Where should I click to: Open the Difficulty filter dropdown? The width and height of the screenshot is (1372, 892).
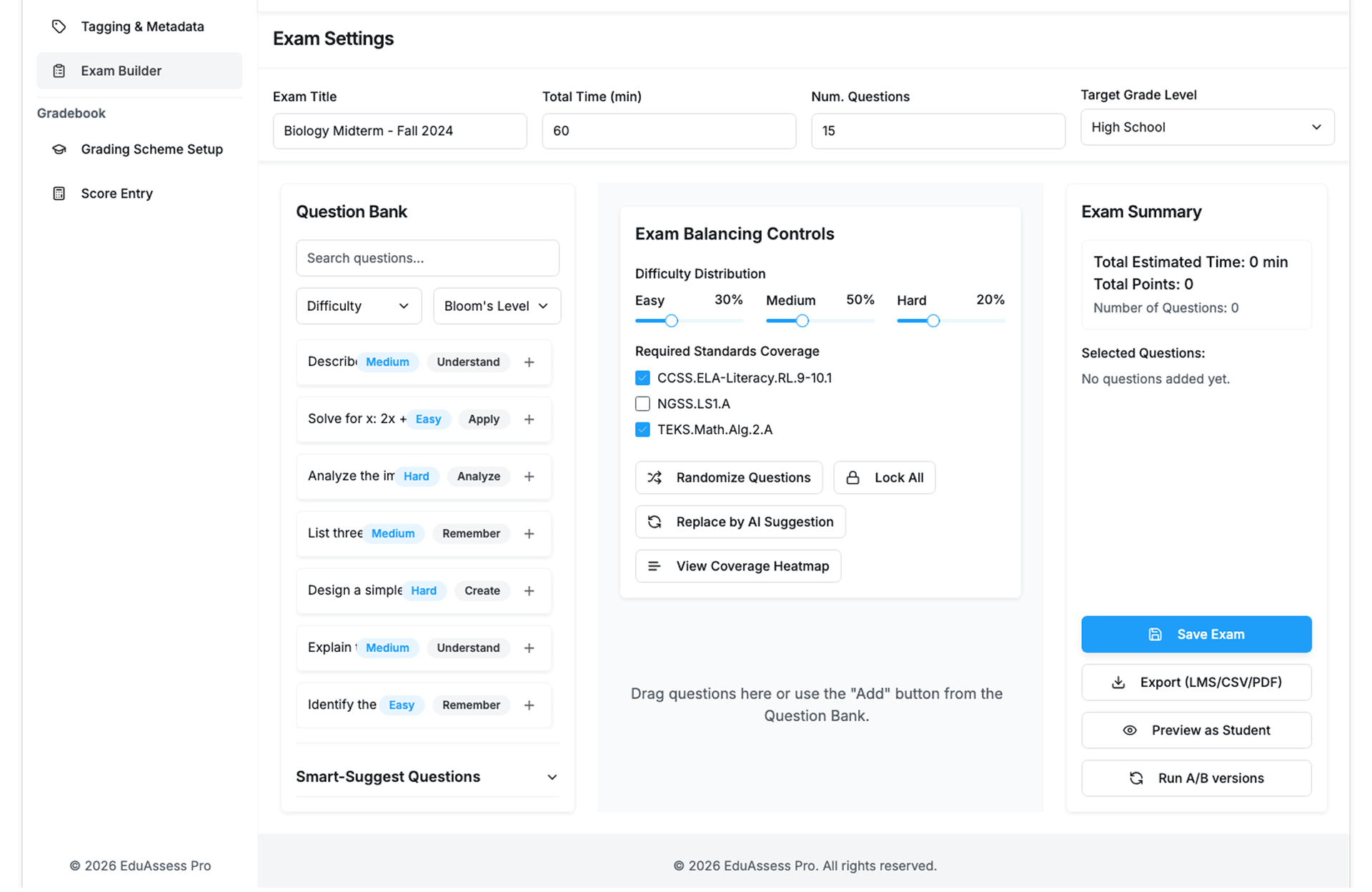(359, 306)
